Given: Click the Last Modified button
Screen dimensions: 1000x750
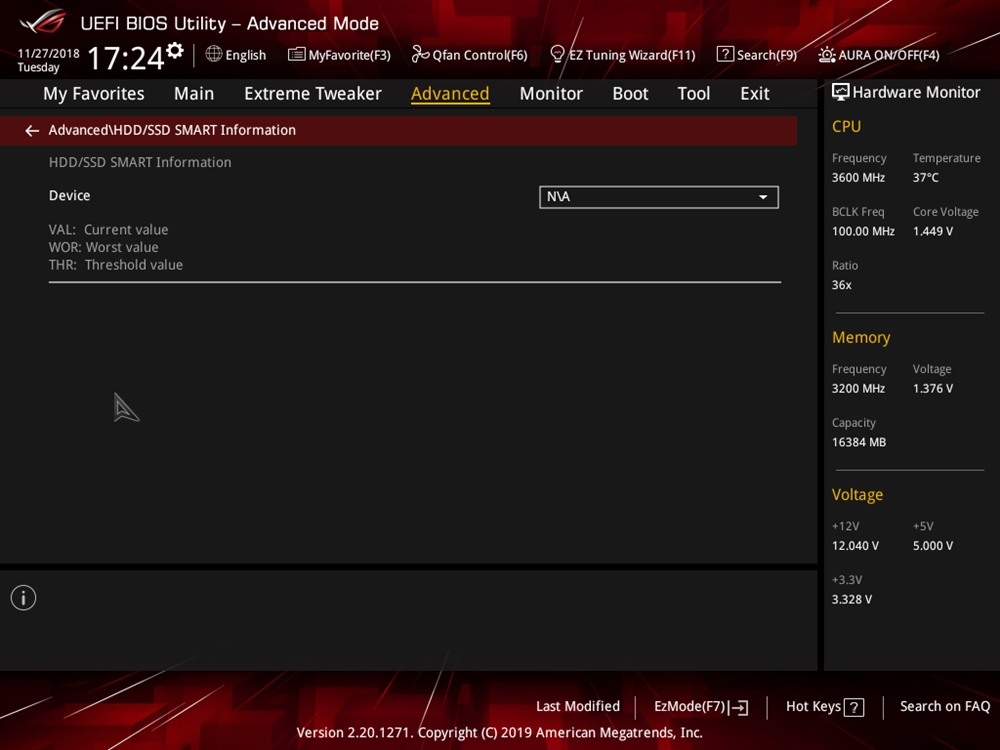Looking at the screenshot, I should 577,706.
